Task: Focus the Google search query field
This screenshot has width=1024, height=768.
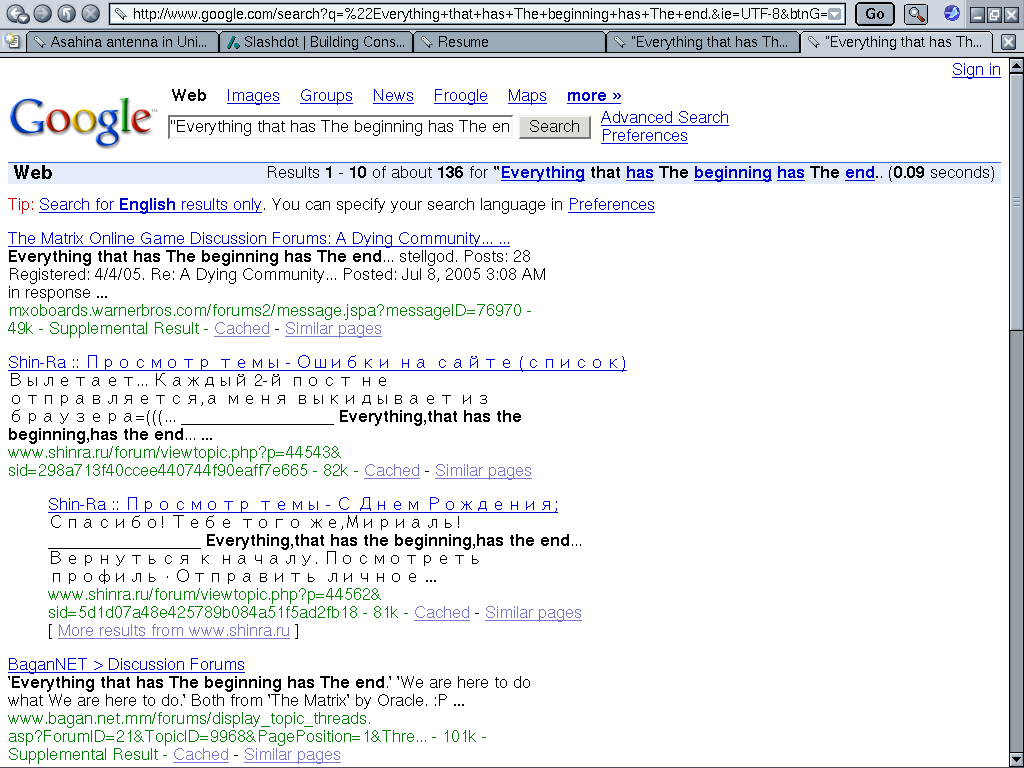Action: pos(341,127)
